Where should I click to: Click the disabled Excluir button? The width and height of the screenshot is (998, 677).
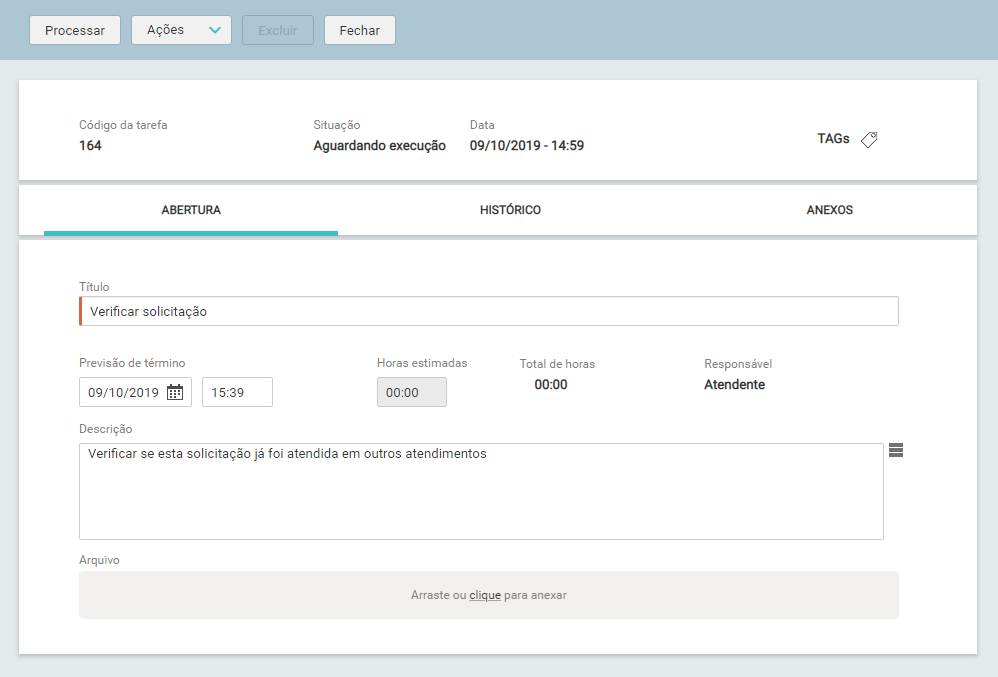[278, 30]
